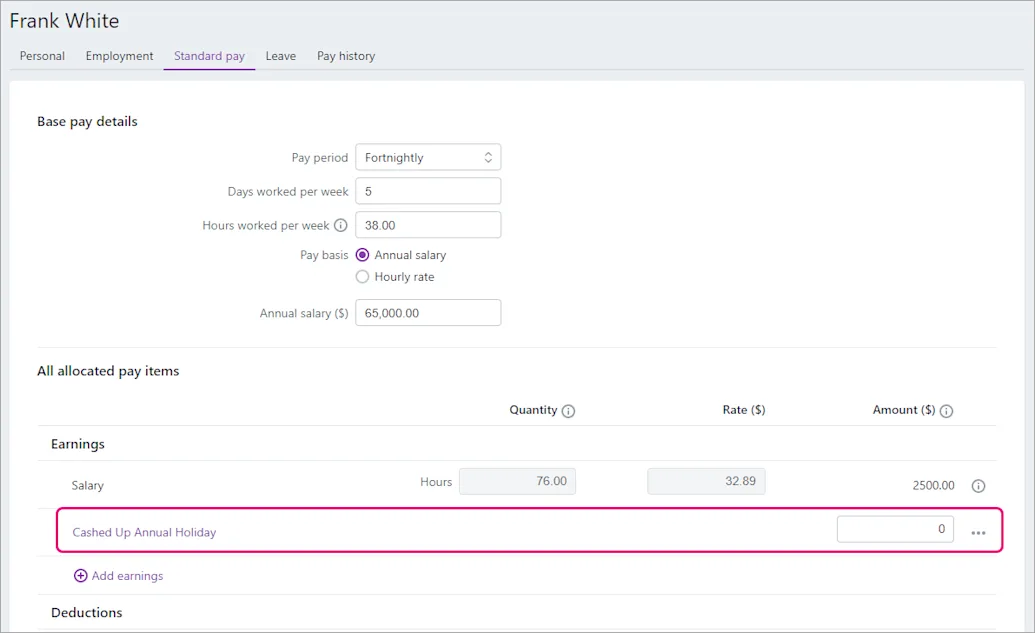Click the Cashed Up Annual Holiday link
The image size is (1035, 633).
click(x=144, y=532)
